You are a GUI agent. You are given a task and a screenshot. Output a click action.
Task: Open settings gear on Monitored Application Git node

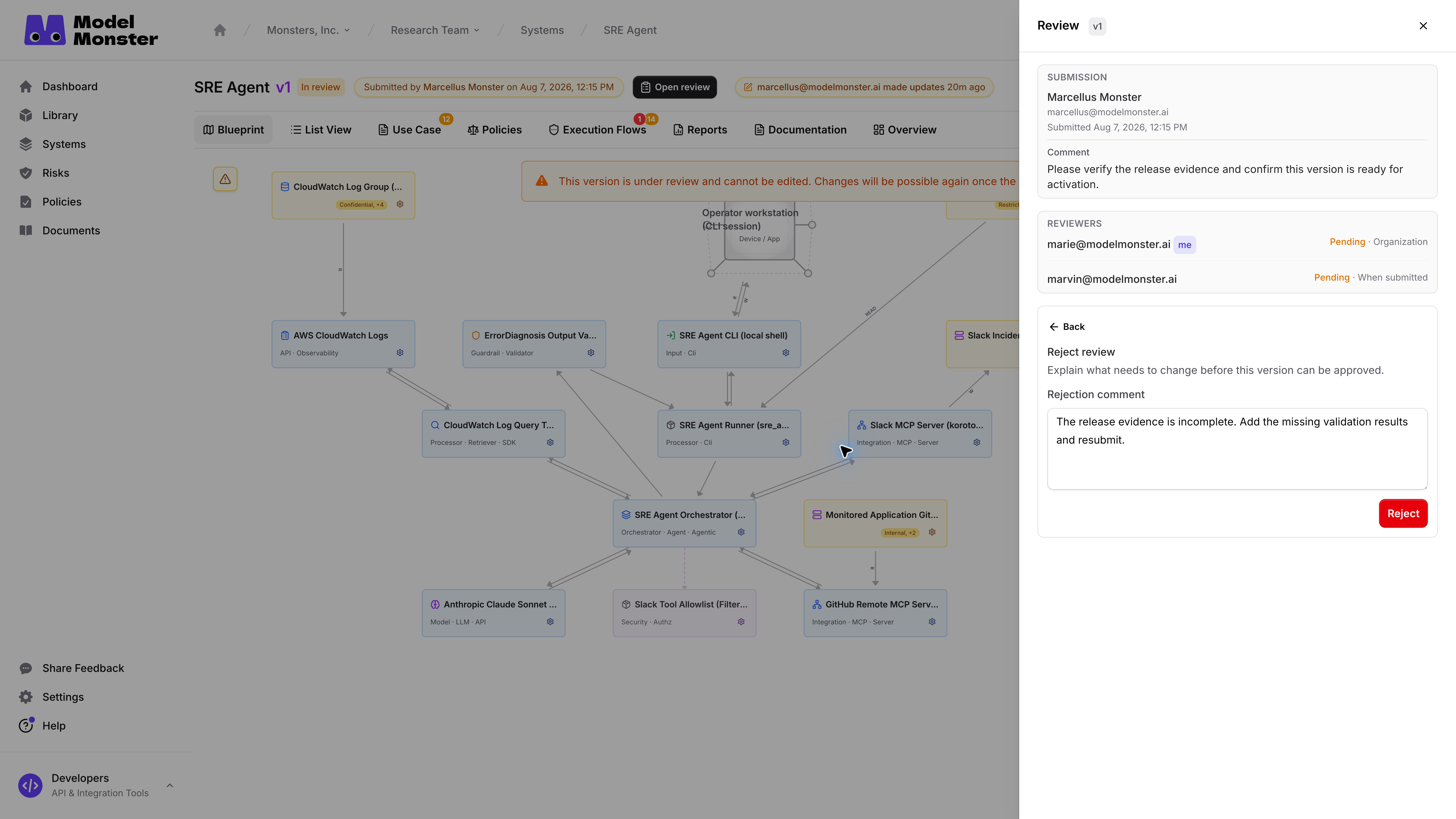(932, 532)
